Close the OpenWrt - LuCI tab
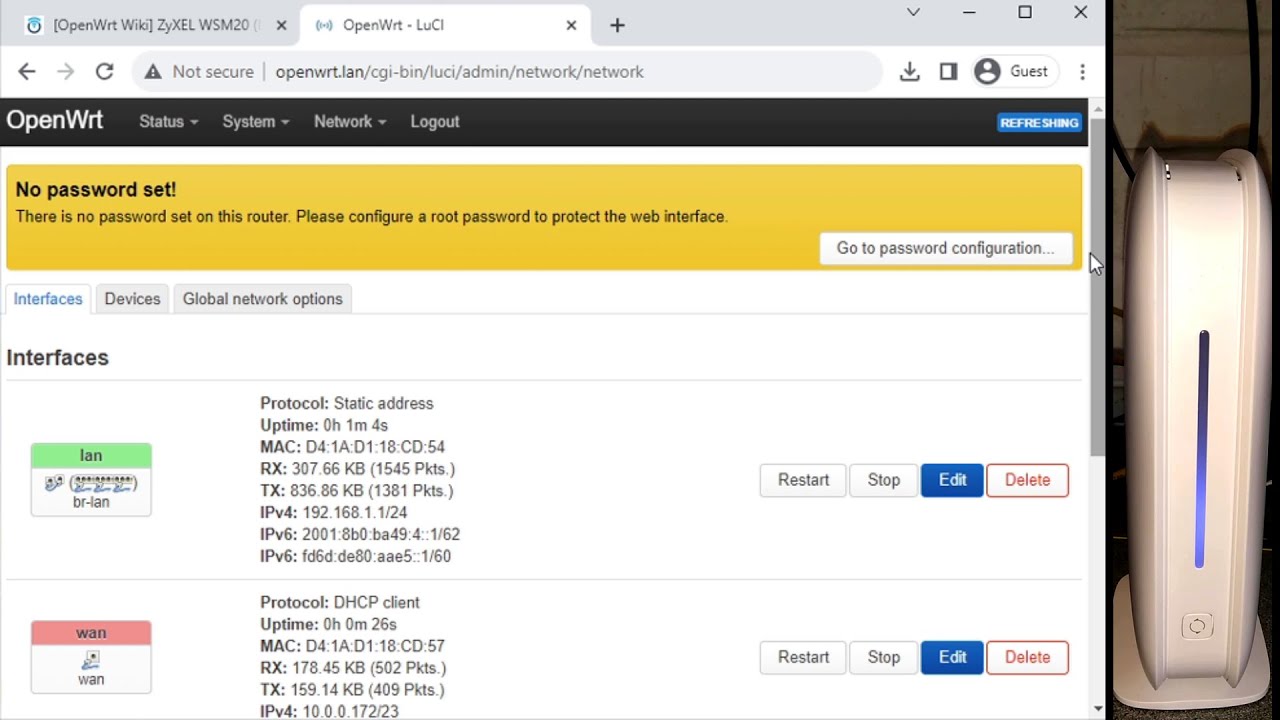 [571, 25]
